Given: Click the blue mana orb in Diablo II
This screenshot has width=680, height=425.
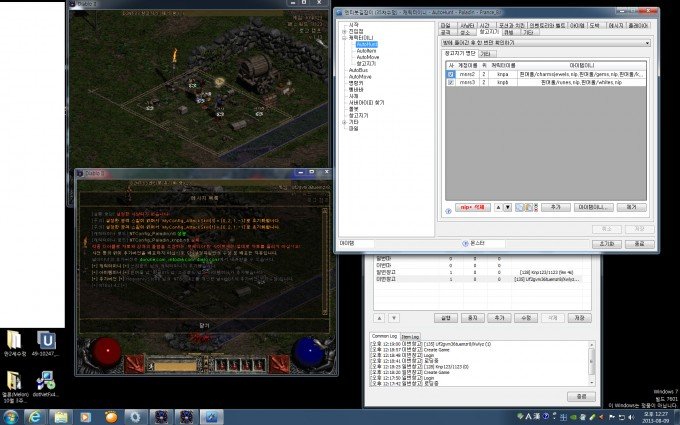Looking at the screenshot, I should tap(309, 351).
